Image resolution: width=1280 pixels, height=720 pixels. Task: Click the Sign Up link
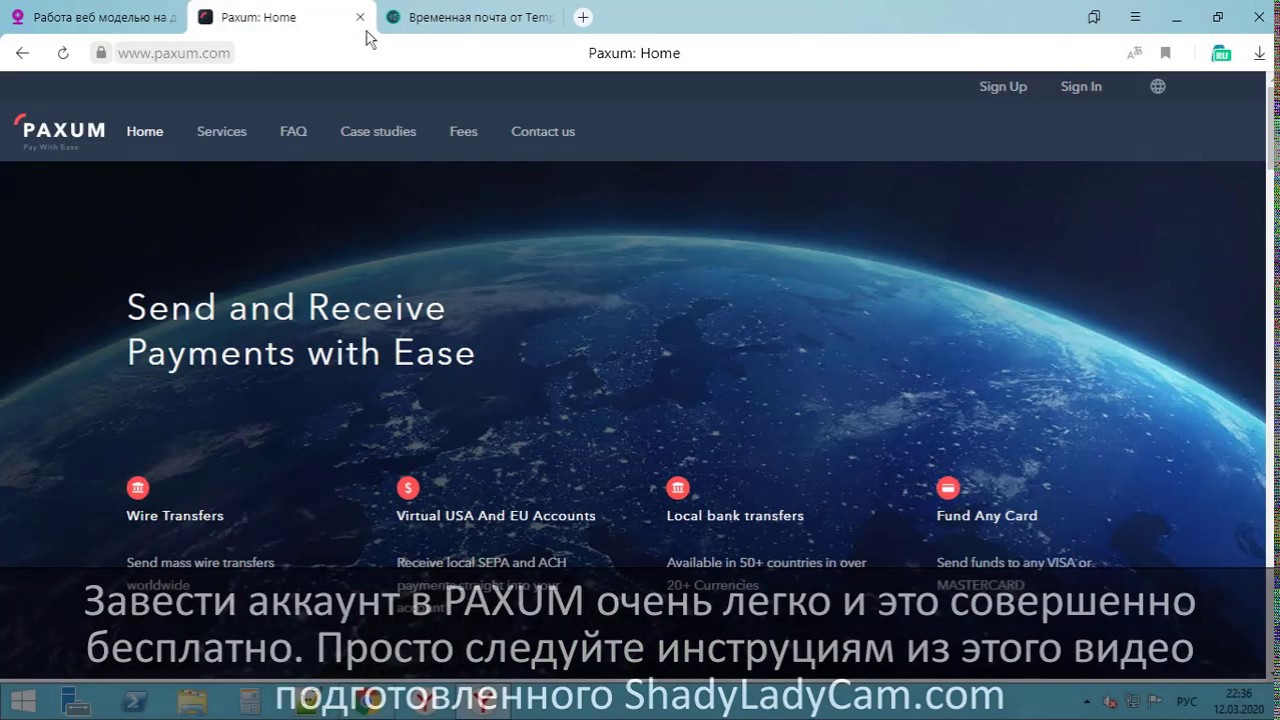click(x=1003, y=86)
